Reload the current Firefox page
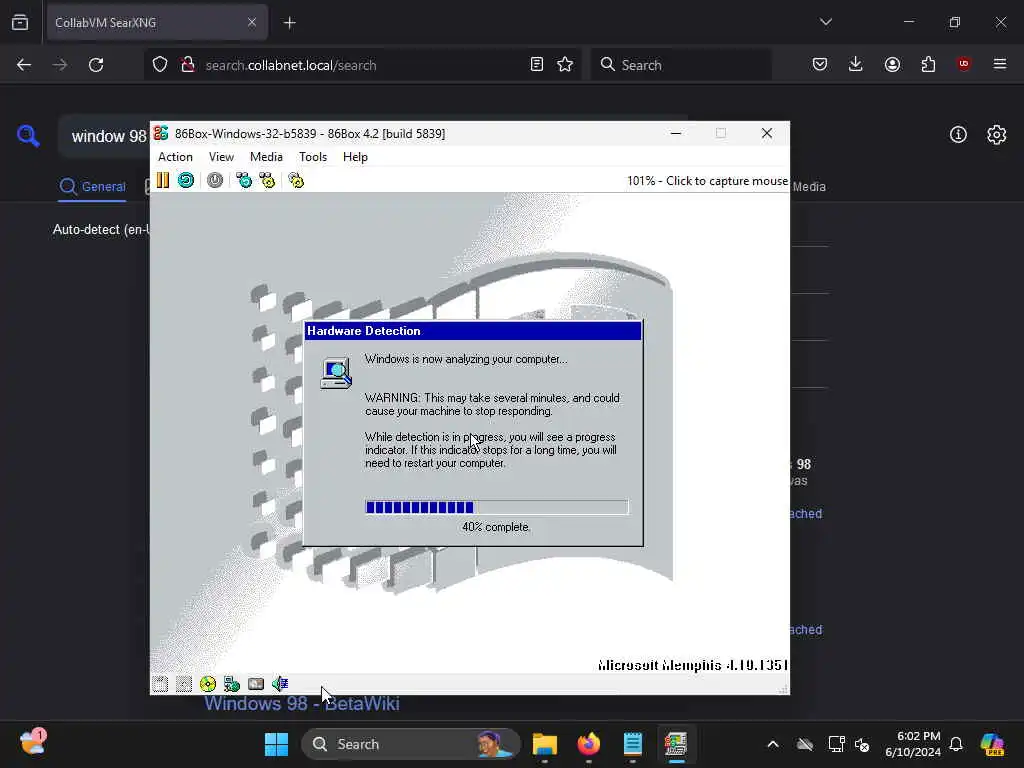This screenshot has width=1024, height=768. tap(96, 65)
